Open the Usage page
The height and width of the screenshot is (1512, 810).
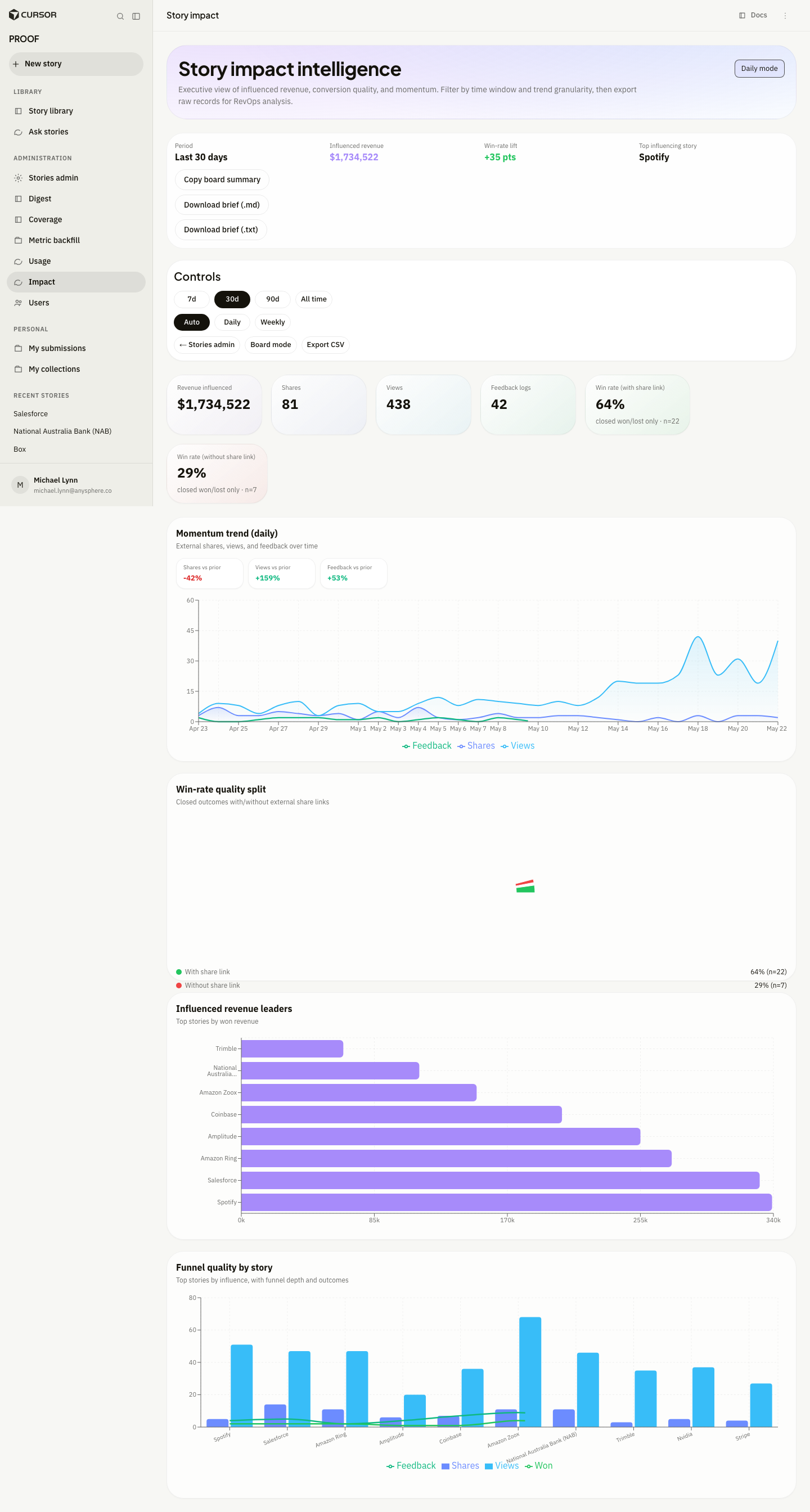(x=76, y=261)
